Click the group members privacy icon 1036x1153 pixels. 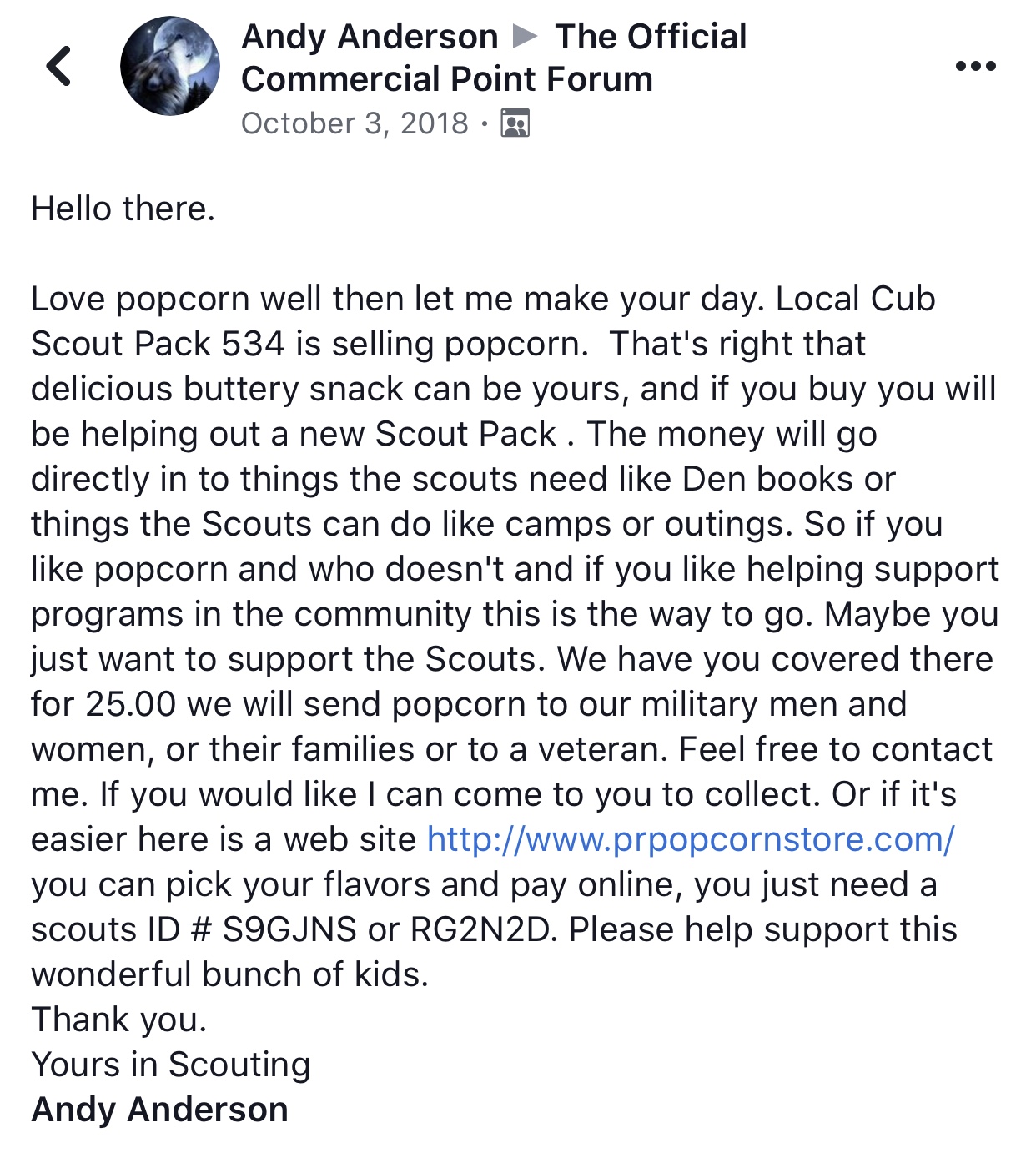tap(515, 123)
